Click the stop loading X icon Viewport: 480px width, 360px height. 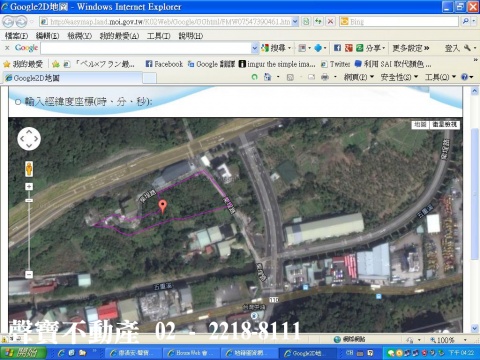point(330,22)
